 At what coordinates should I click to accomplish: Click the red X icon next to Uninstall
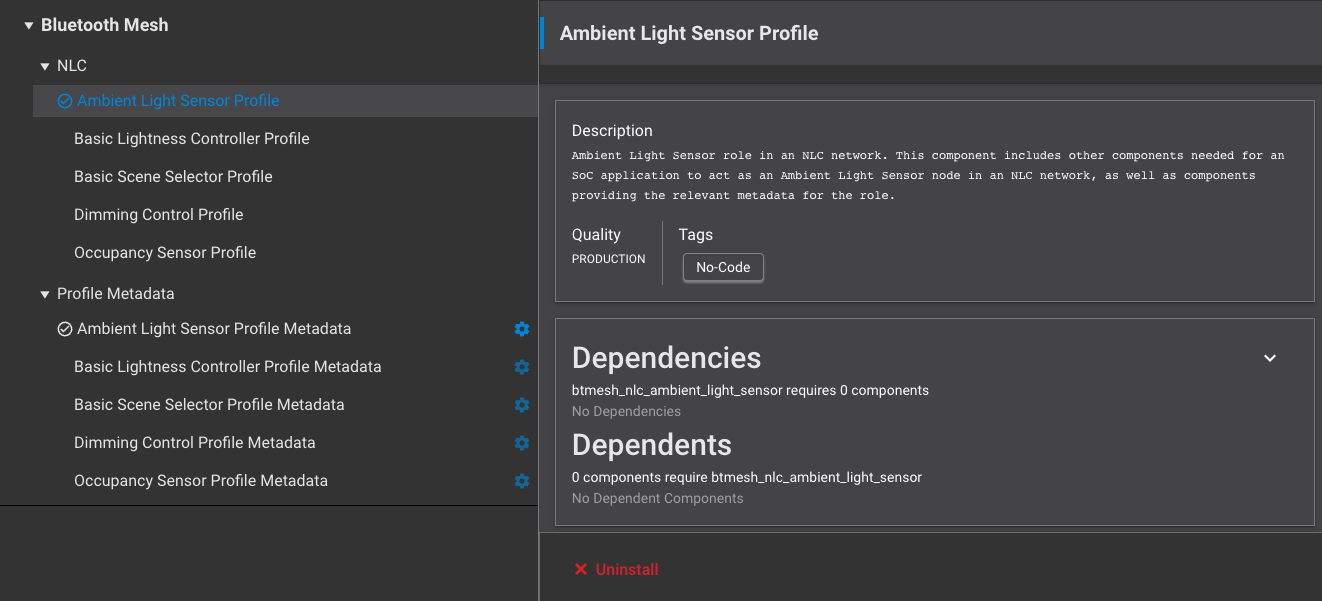[581, 569]
